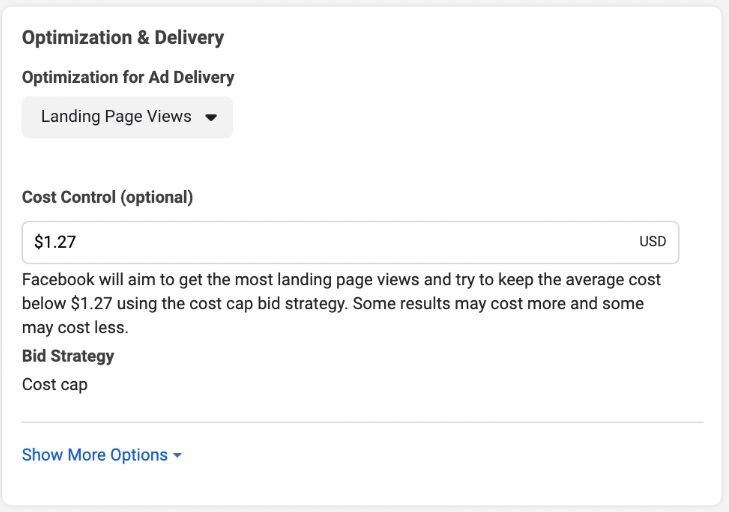Click the caret arrow beside Landing Page Views
The image size is (729, 512).
[x=211, y=117]
